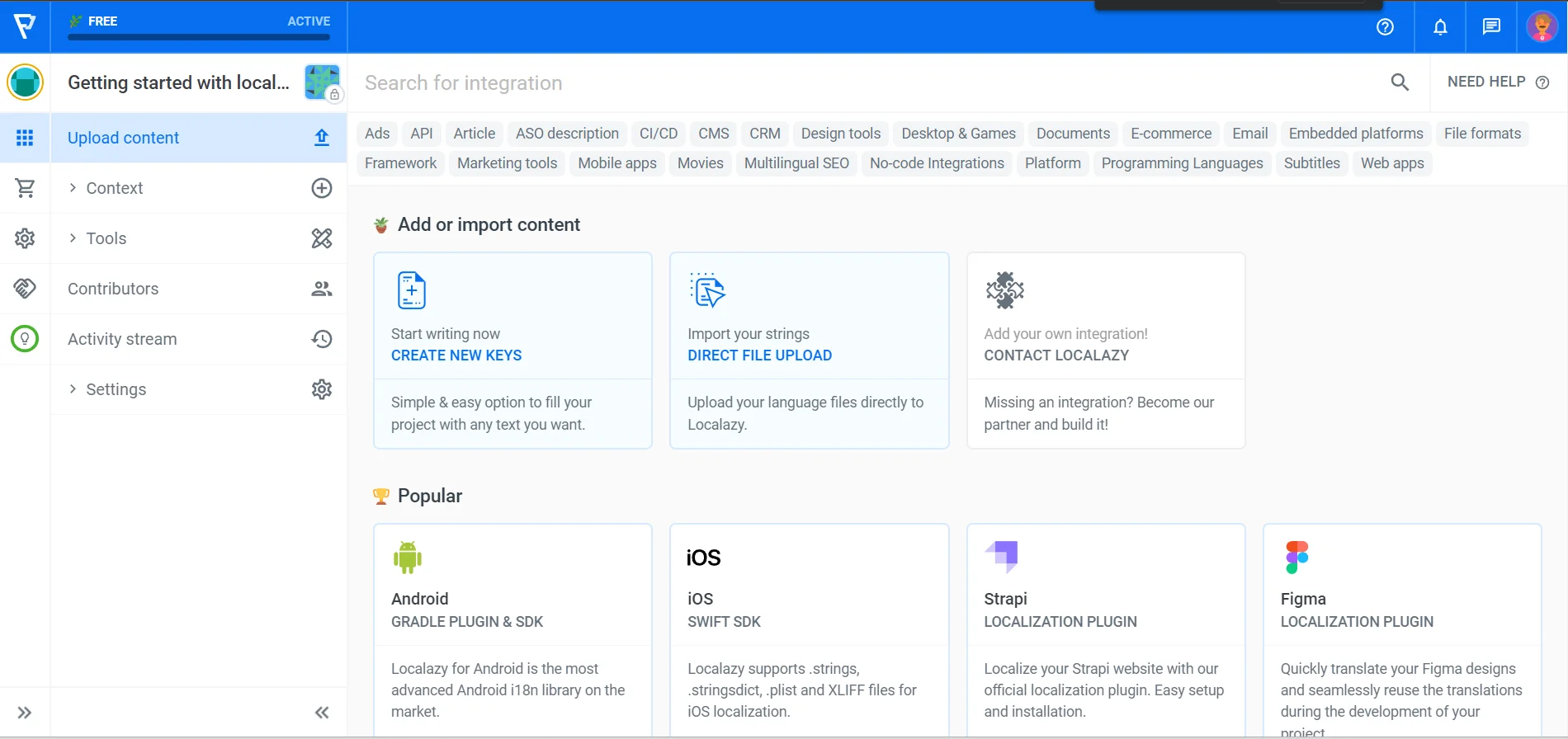Filter integrations by Ads tag
Viewport: 1568px width, 739px height.
(377, 134)
